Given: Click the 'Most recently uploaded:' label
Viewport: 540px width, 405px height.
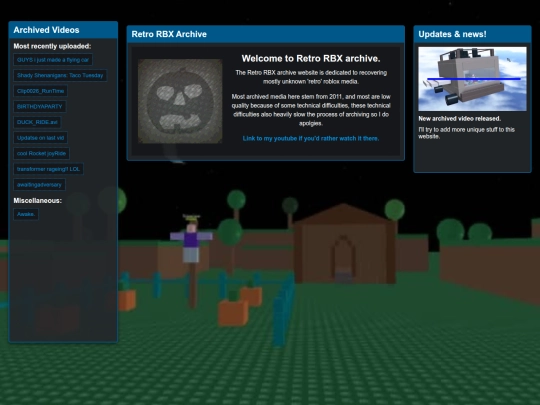Looking at the screenshot, I should [x=52, y=46].
